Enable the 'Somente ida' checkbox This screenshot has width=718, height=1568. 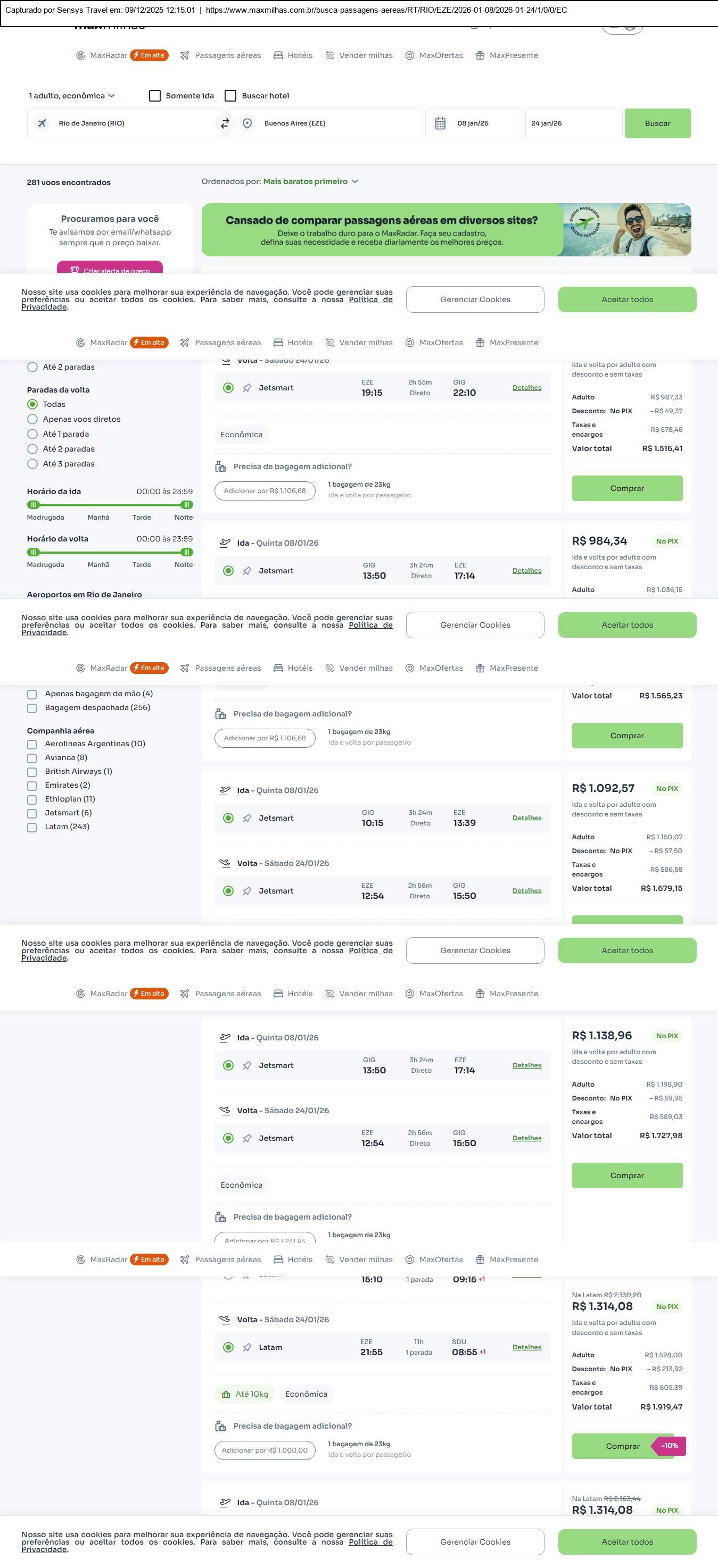tap(155, 96)
